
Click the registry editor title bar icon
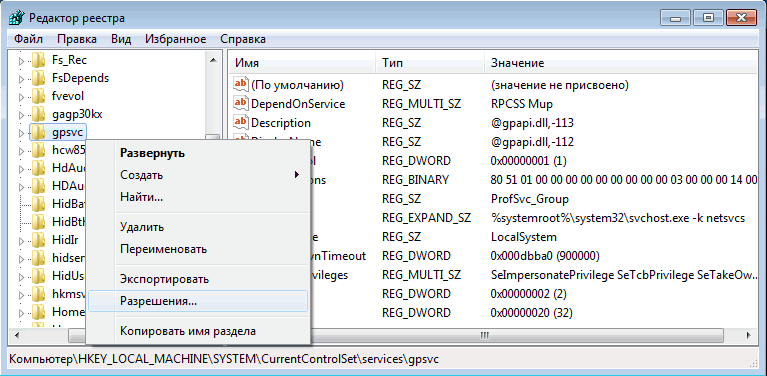coord(16,18)
